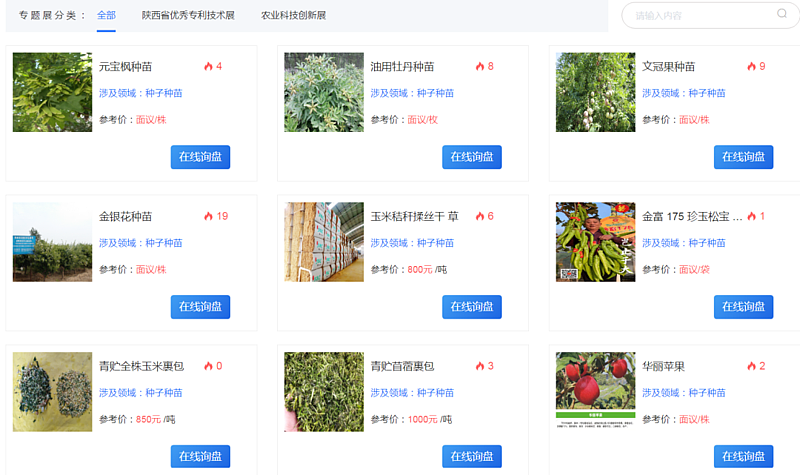The height and width of the screenshot is (475, 800).
Task: Click flame icon beside 文冠果种苗
Action: click(751, 67)
